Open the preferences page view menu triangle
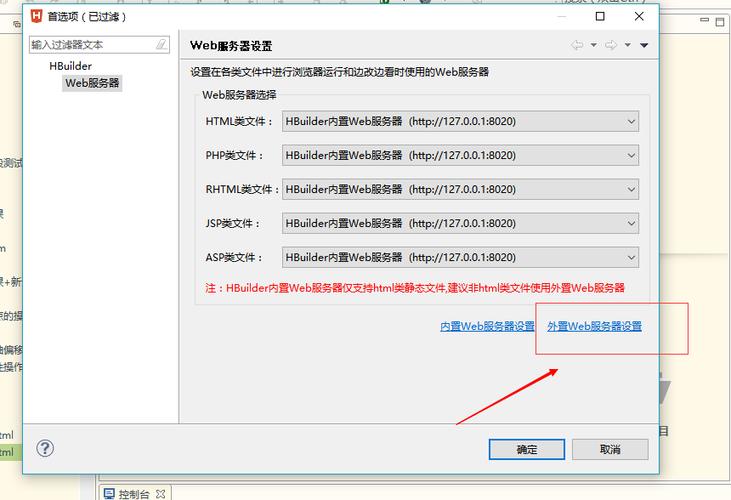This screenshot has height=500, width=731. 644,45
